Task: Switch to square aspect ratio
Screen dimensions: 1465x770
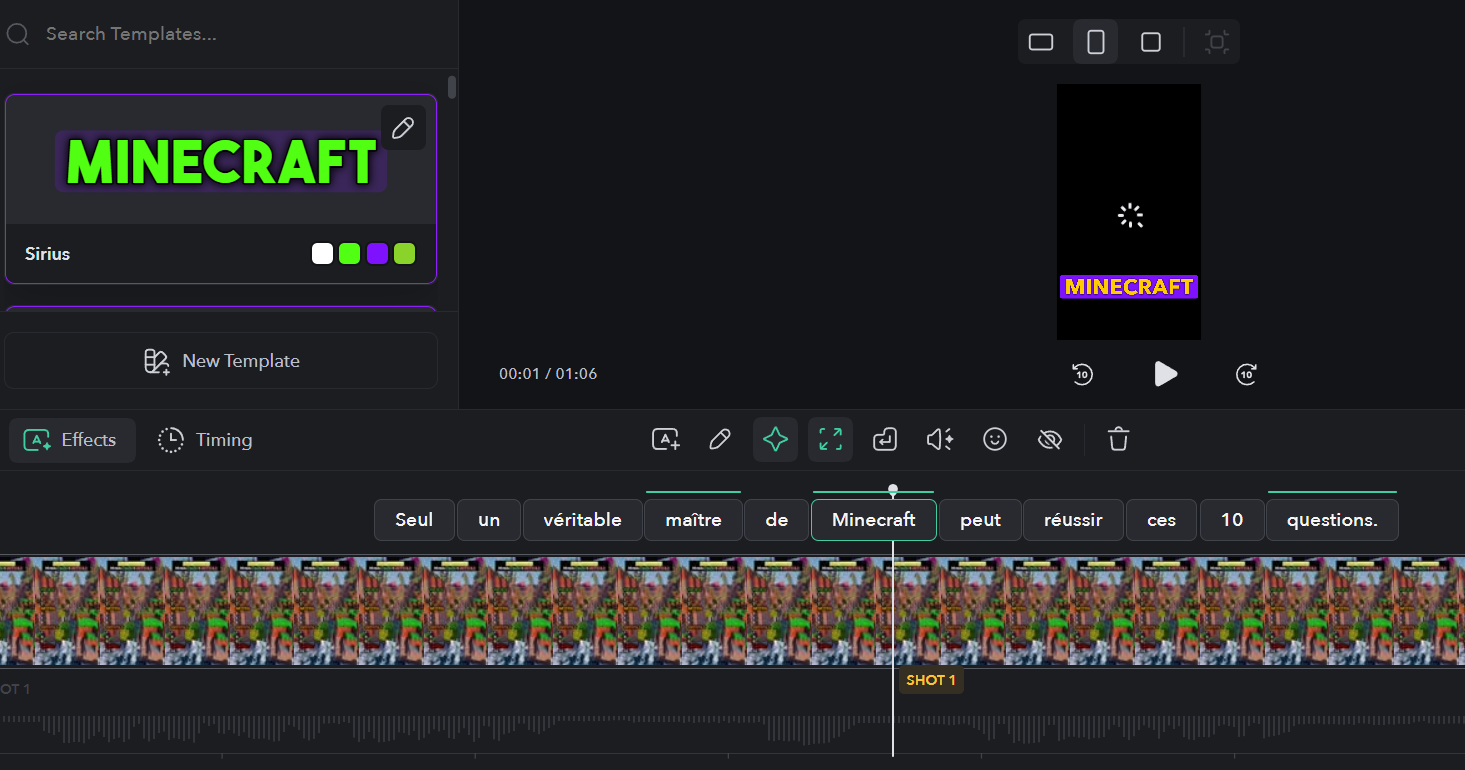Action: point(1151,42)
